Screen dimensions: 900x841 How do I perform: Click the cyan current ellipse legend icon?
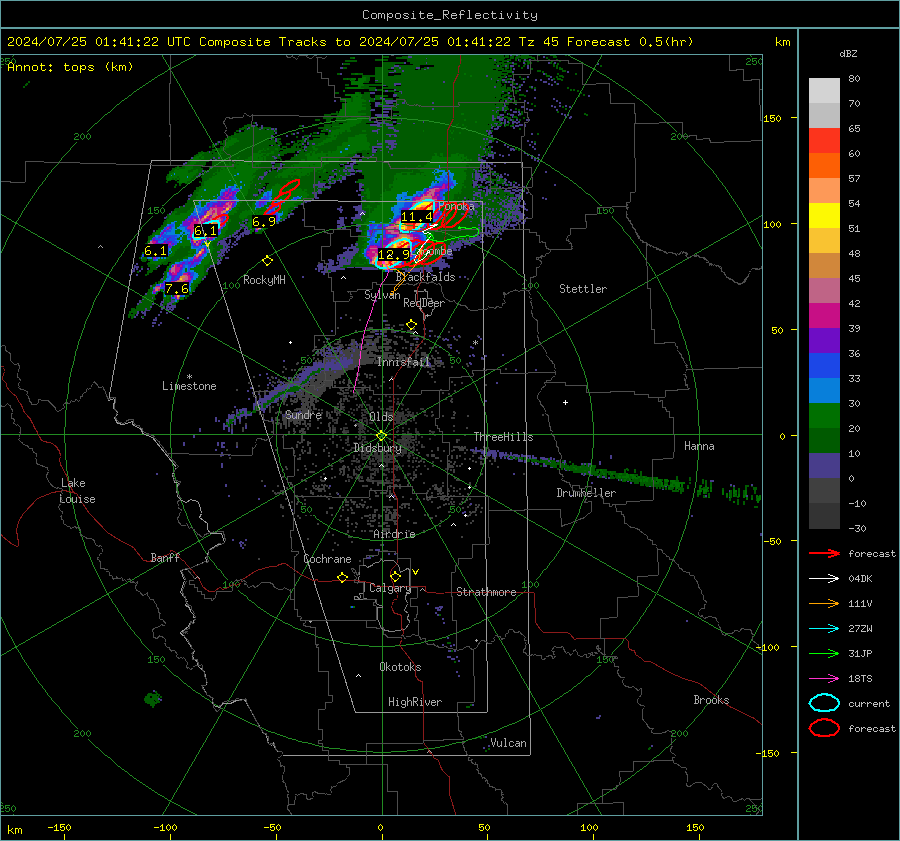(824, 703)
